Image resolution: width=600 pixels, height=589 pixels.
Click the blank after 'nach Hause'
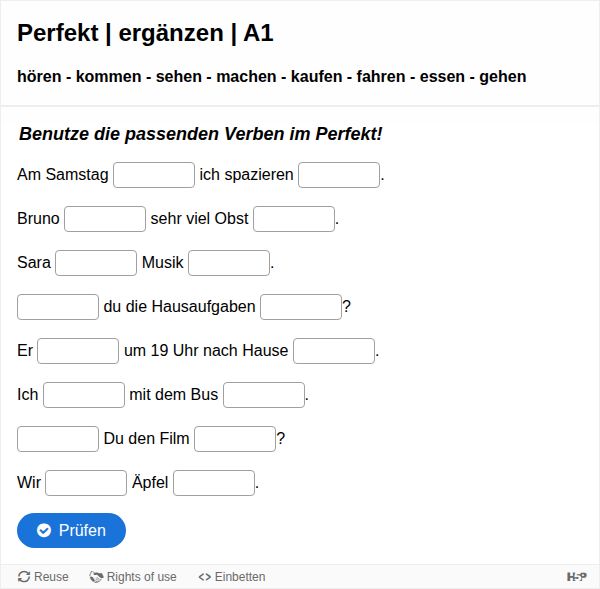tap(334, 351)
